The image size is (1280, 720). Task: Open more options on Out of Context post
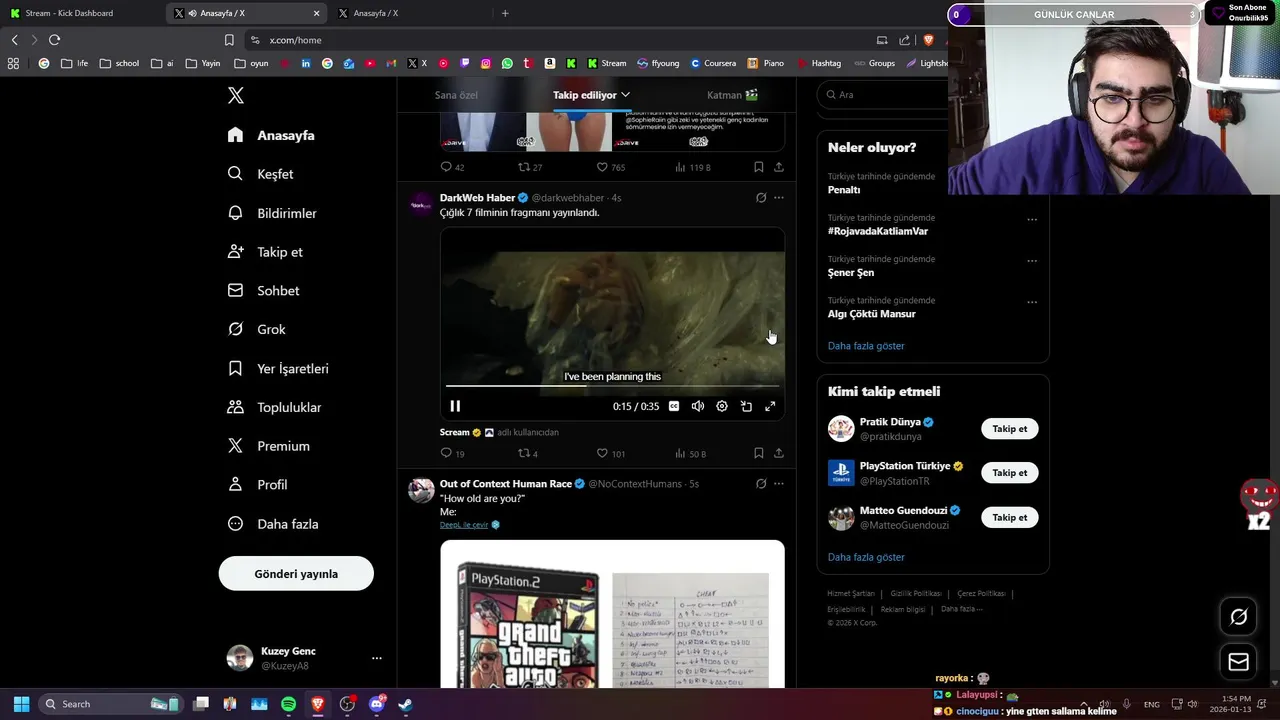(779, 484)
